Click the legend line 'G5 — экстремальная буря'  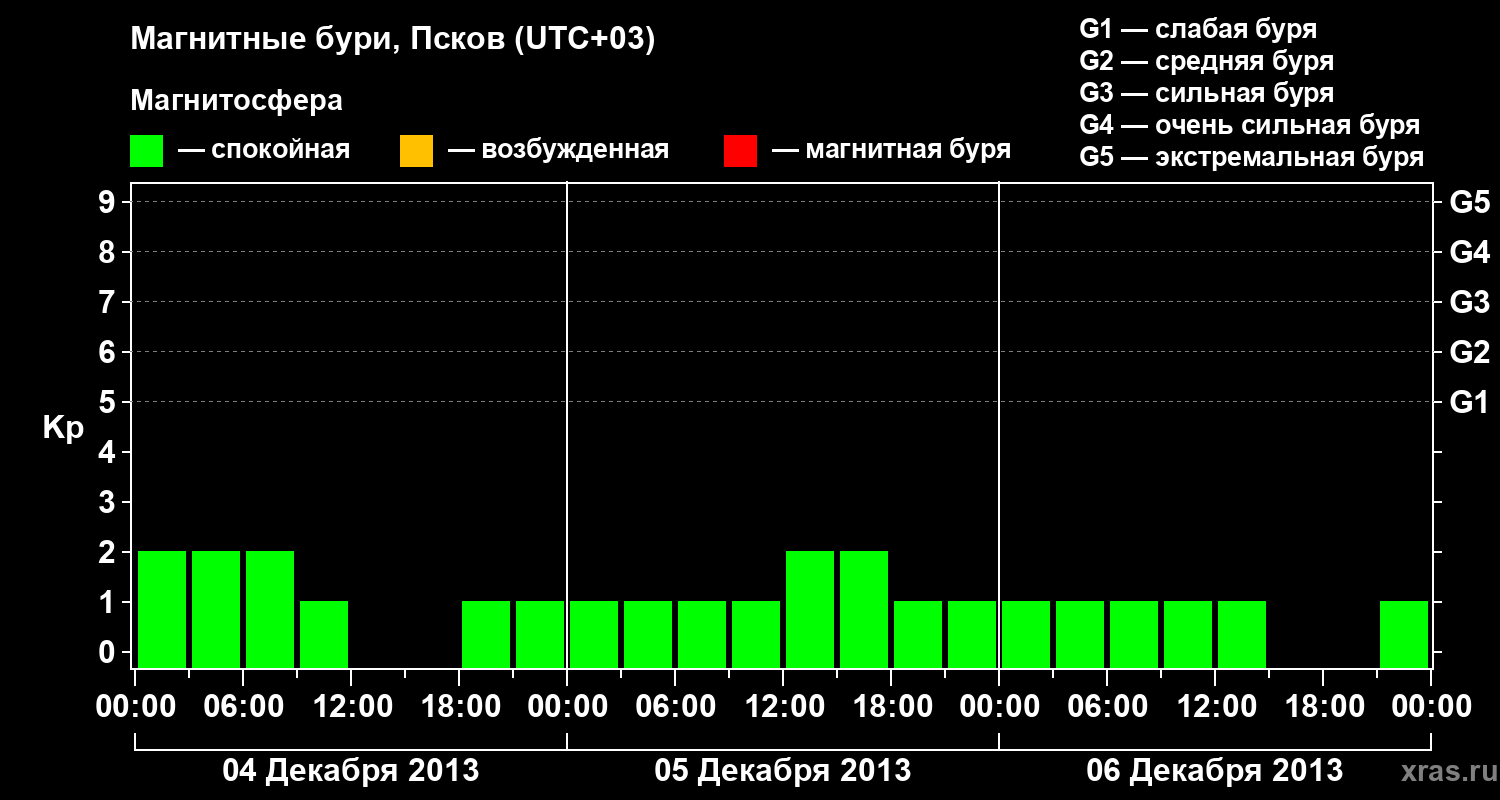pyautogui.click(x=1252, y=157)
